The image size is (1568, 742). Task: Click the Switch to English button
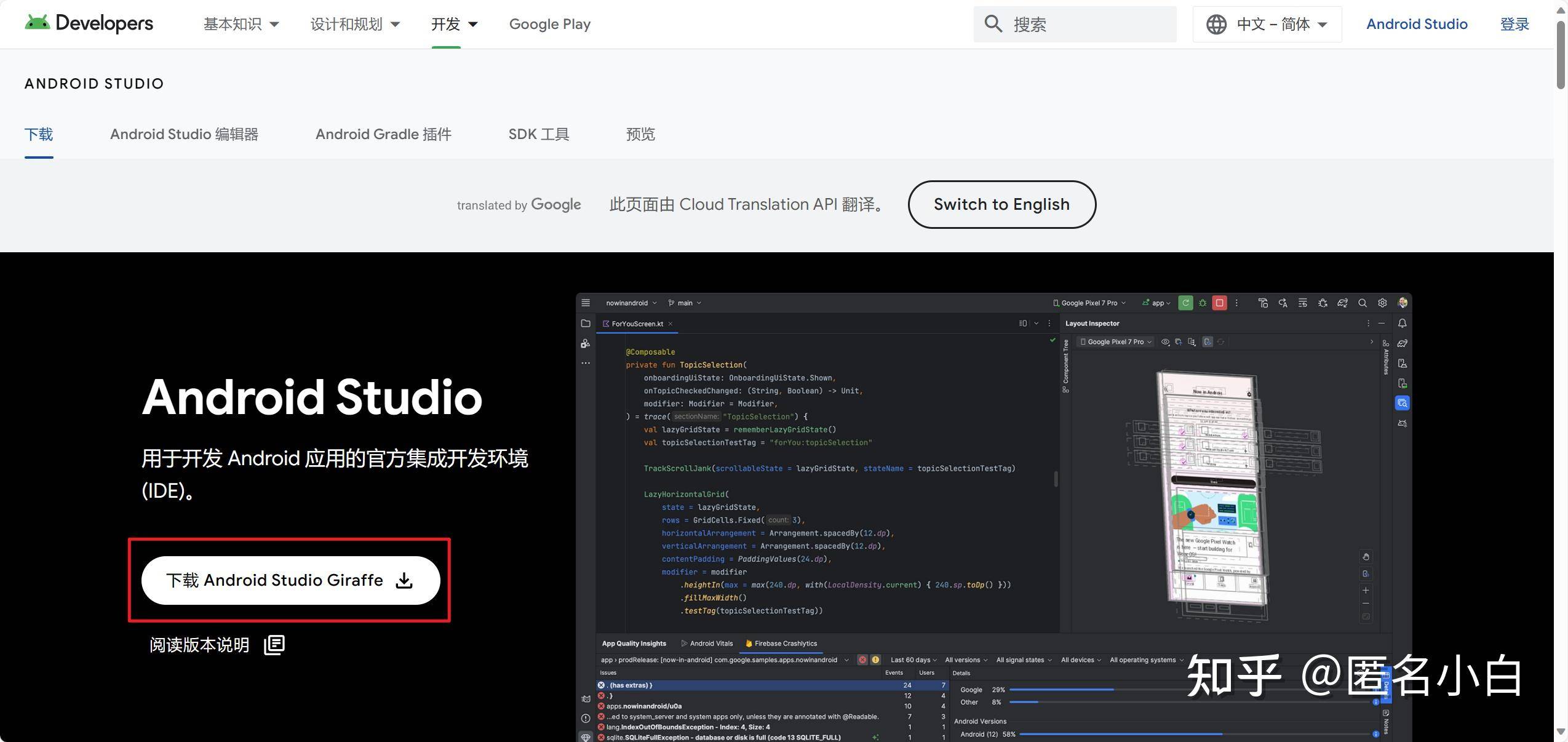(1001, 204)
